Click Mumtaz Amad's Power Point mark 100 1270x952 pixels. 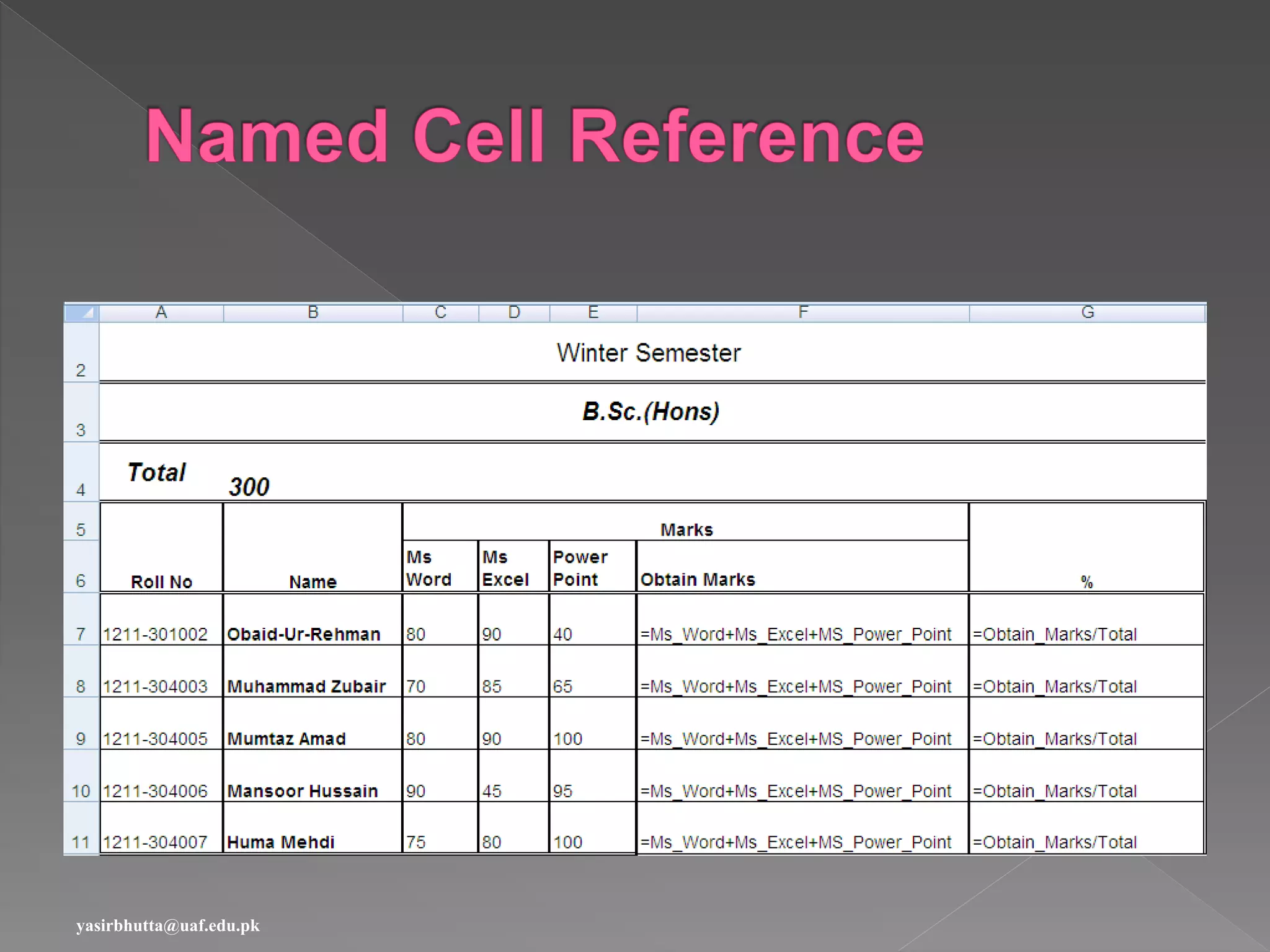coord(567,738)
